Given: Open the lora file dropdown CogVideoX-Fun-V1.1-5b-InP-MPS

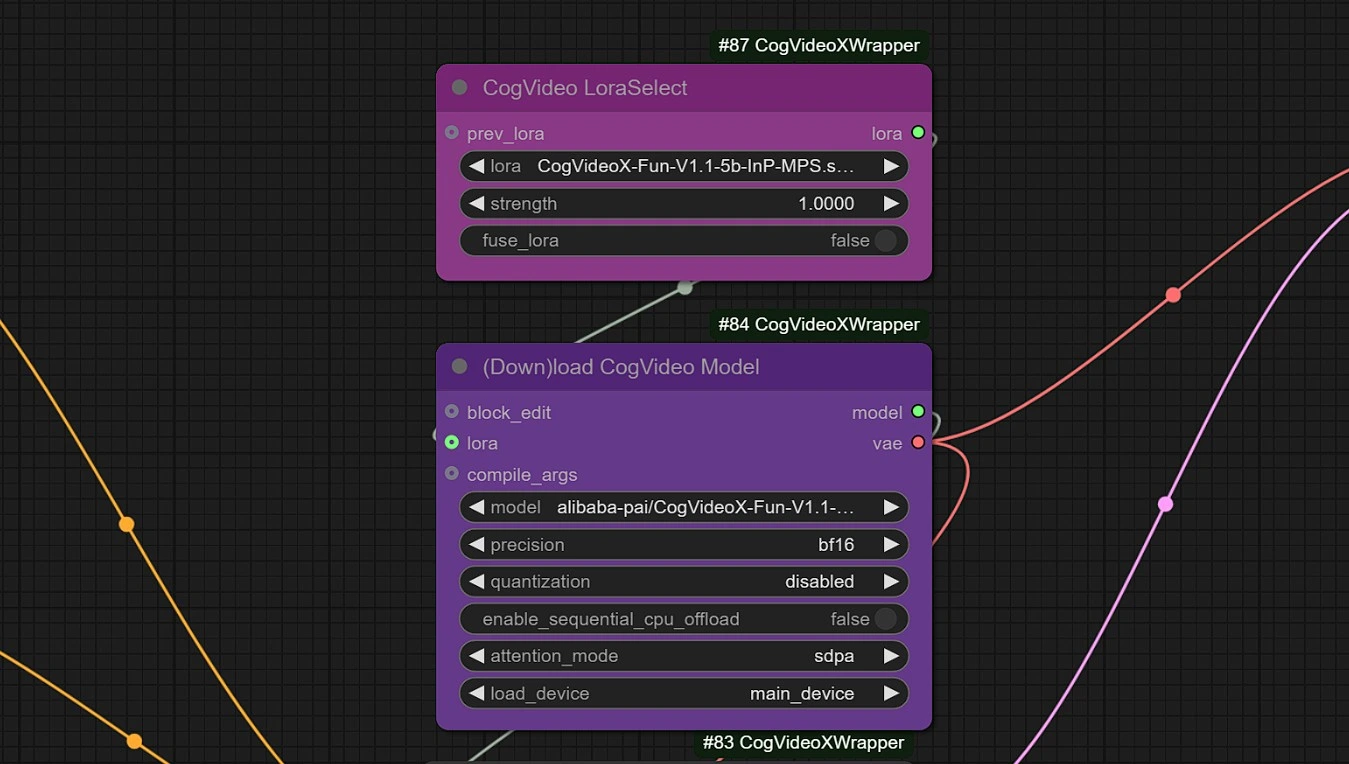Looking at the screenshot, I should (684, 166).
